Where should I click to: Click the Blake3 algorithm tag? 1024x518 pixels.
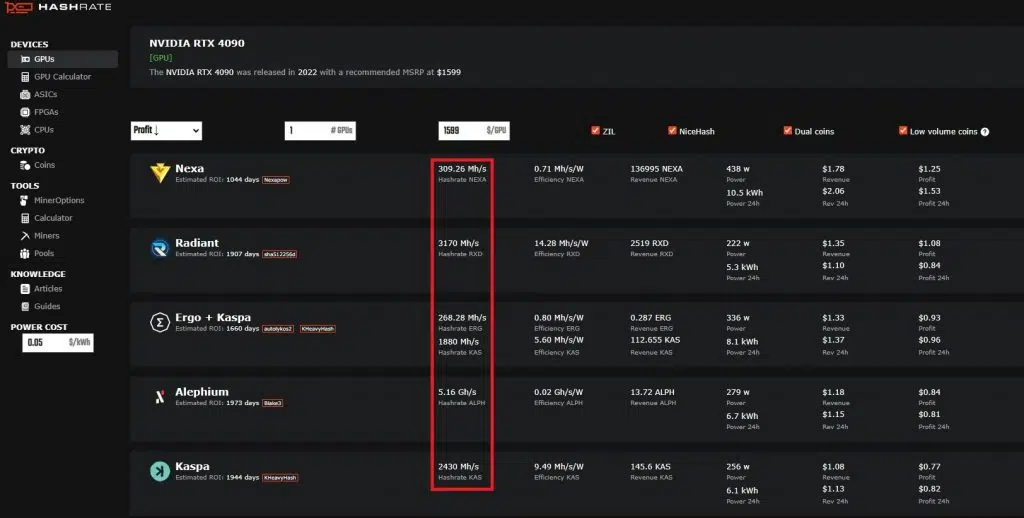[x=272, y=403]
